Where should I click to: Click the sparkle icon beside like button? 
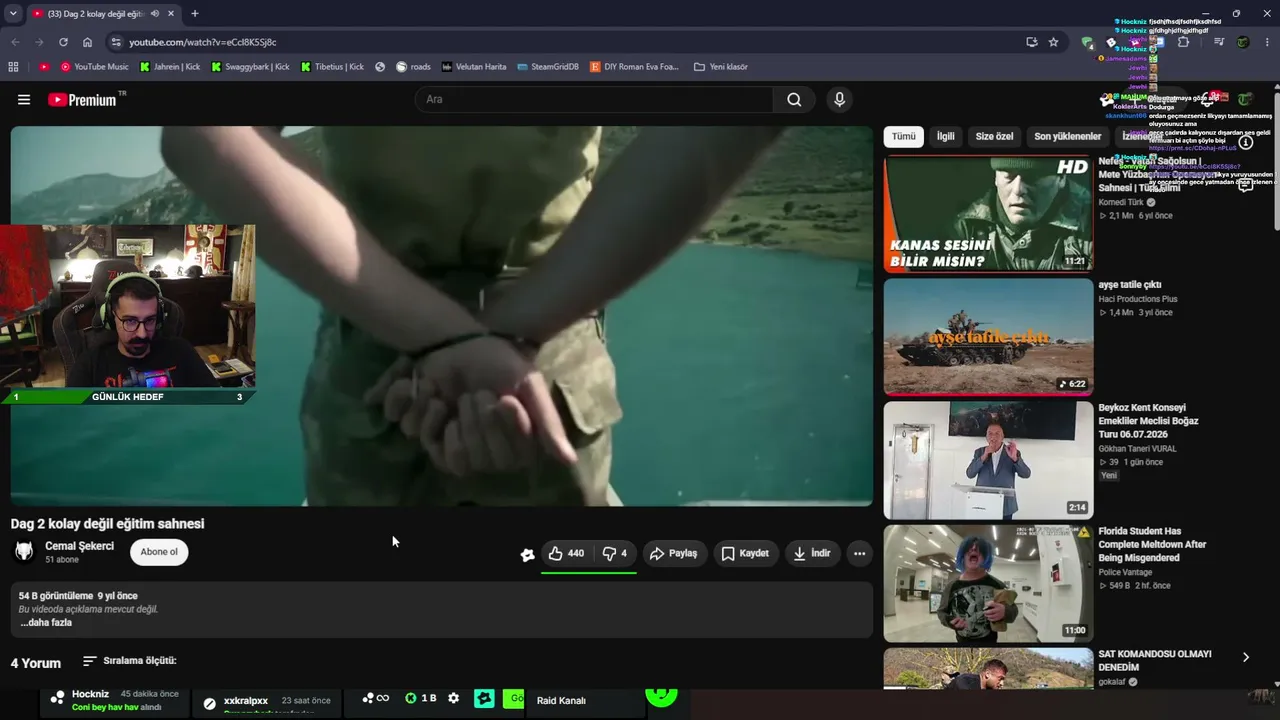tap(527, 554)
